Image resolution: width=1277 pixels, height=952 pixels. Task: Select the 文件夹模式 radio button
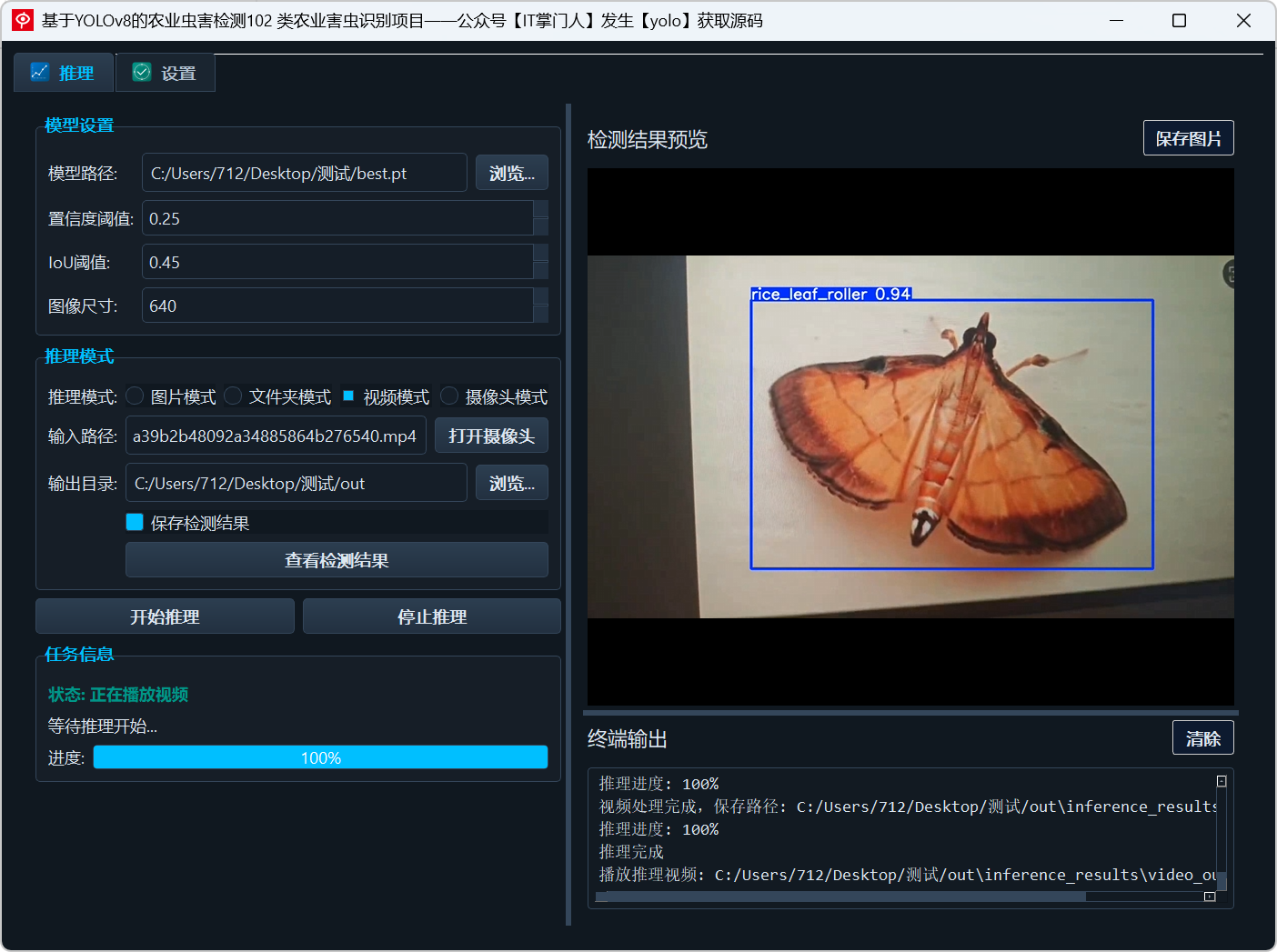click(233, 396)
